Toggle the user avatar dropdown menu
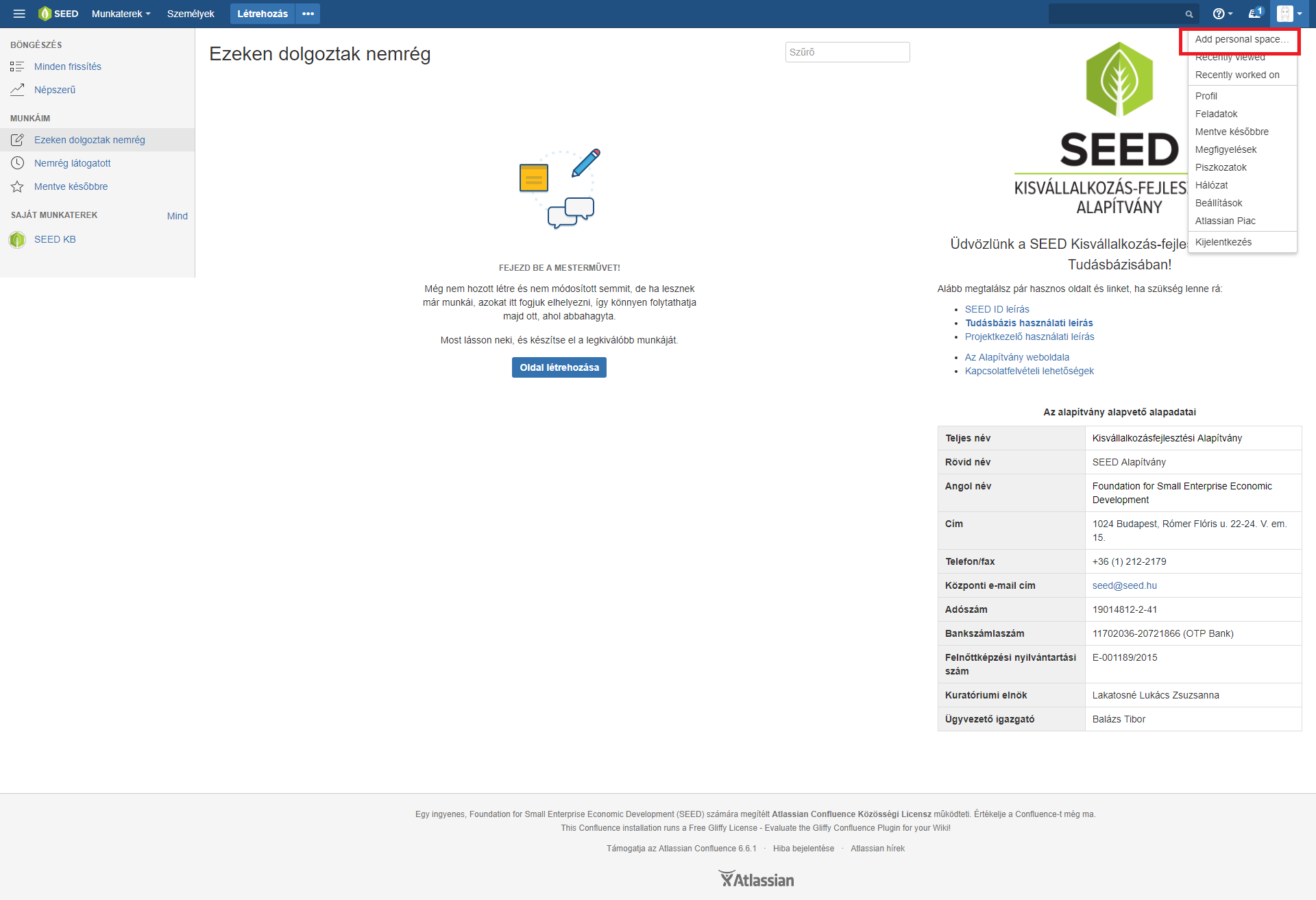This screenshot has height=900, width=1316. [1289, 14]
